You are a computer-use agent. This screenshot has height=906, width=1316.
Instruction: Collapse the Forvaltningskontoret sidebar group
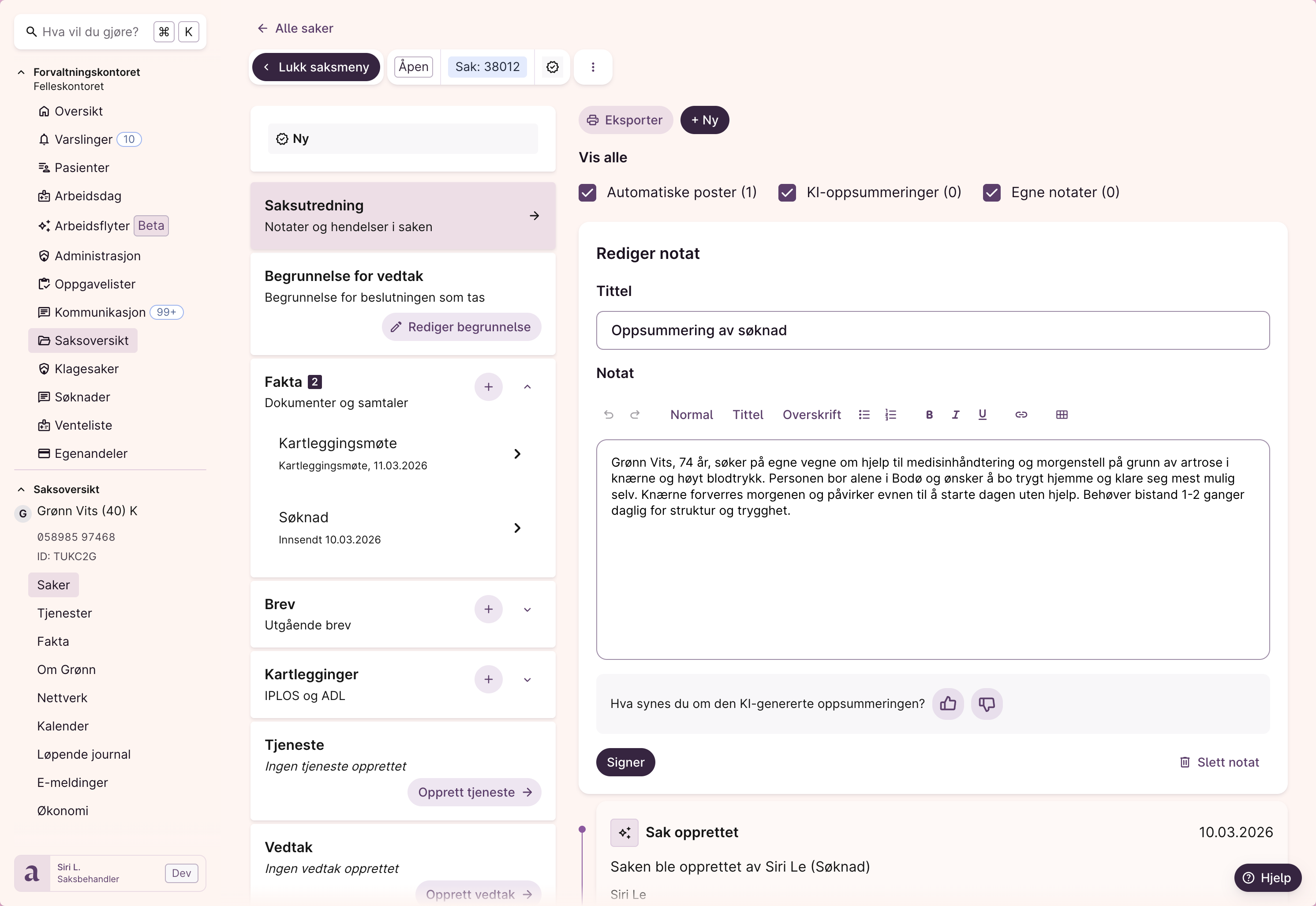pyautogui.click(x=21, y=72)
